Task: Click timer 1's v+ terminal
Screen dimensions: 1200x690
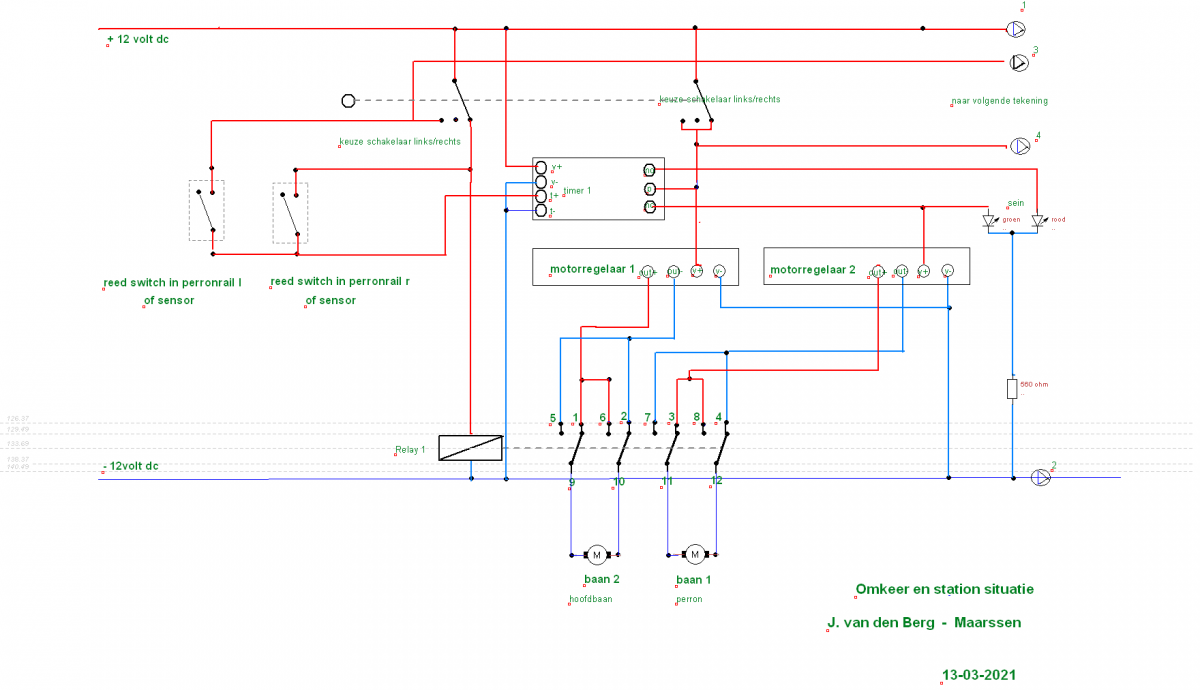Action: tap(541, 167)
